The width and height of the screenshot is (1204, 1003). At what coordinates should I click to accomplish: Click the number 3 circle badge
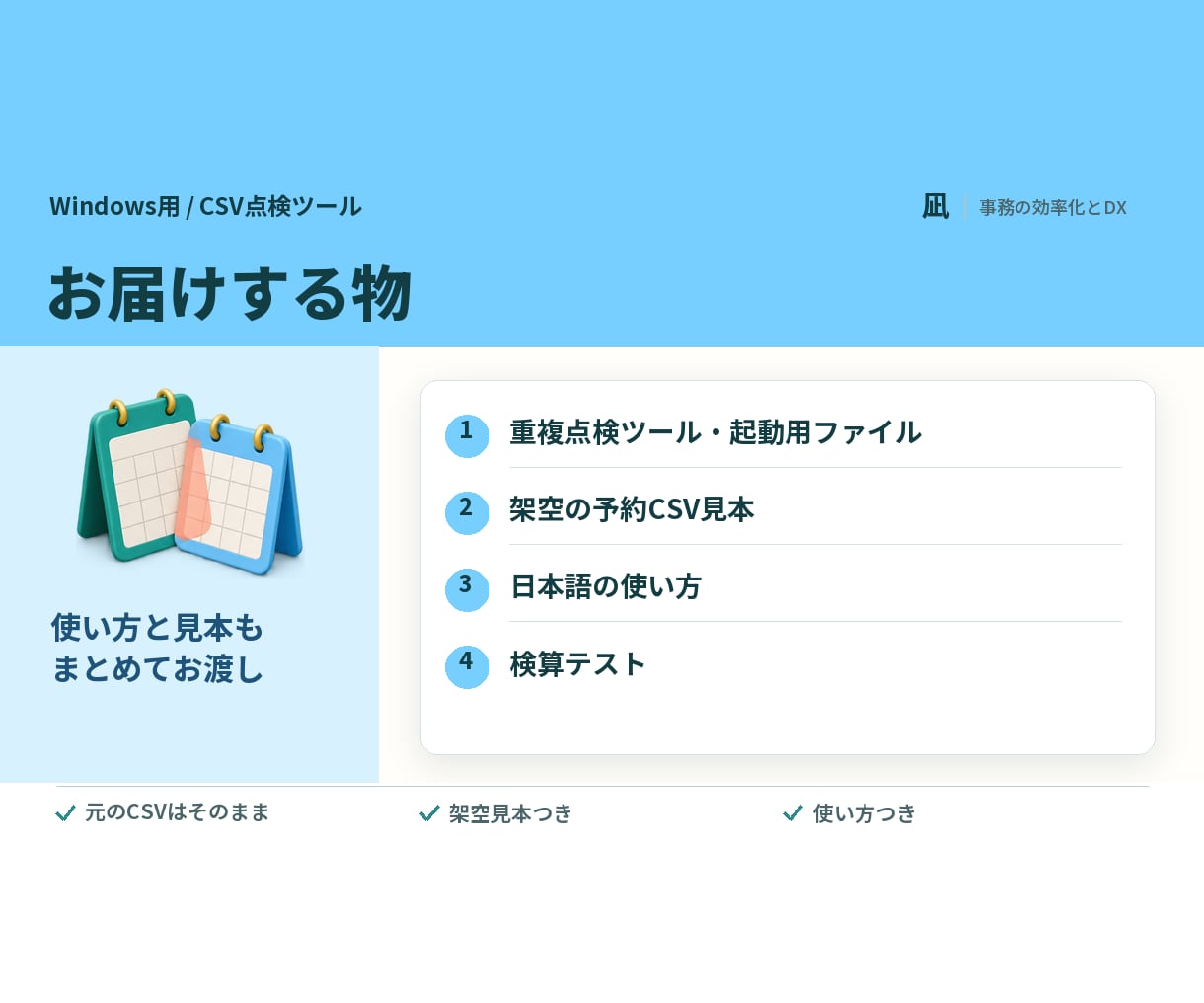tap(467, 589)
